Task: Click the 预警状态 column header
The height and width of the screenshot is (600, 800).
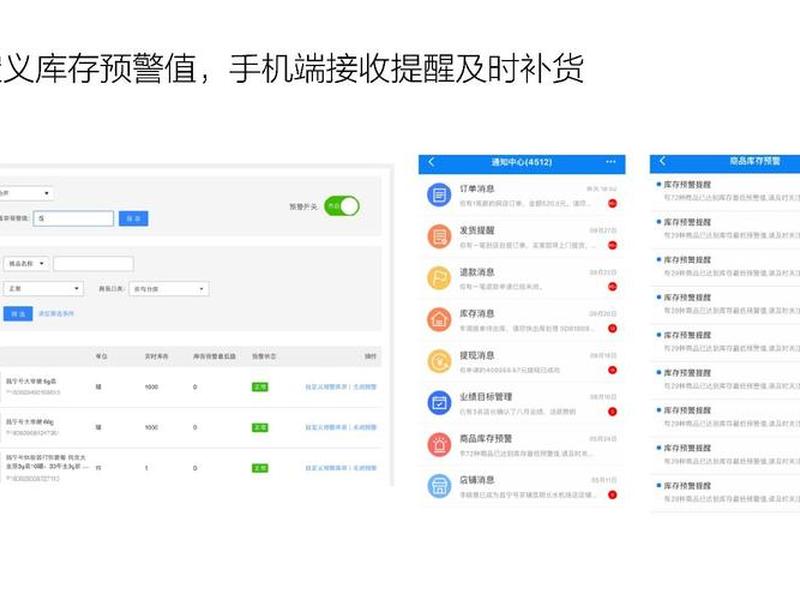Action: click(x=264, y=356)
